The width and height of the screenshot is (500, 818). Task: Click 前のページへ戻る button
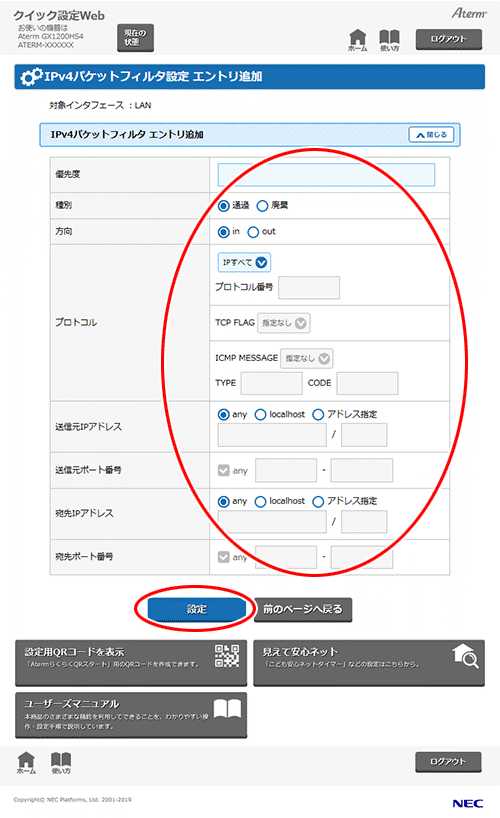click(x=303, y=609)
